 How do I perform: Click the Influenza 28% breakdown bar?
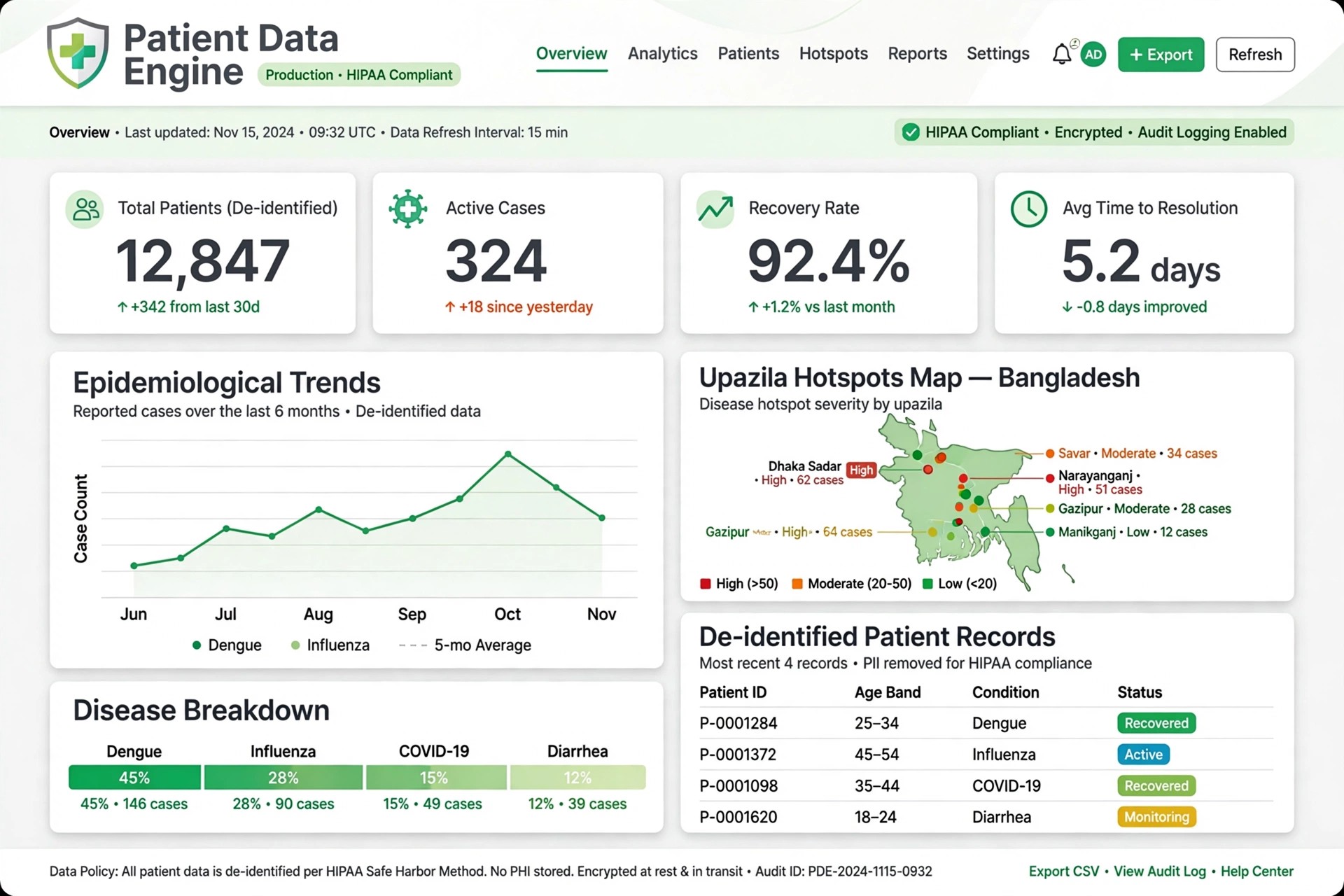click(283, 778)
